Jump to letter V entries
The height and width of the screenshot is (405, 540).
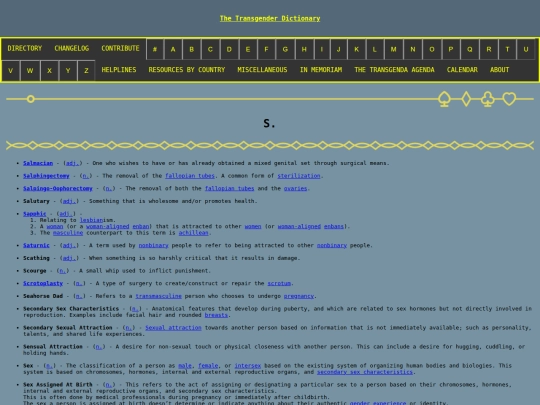(11, 71)
